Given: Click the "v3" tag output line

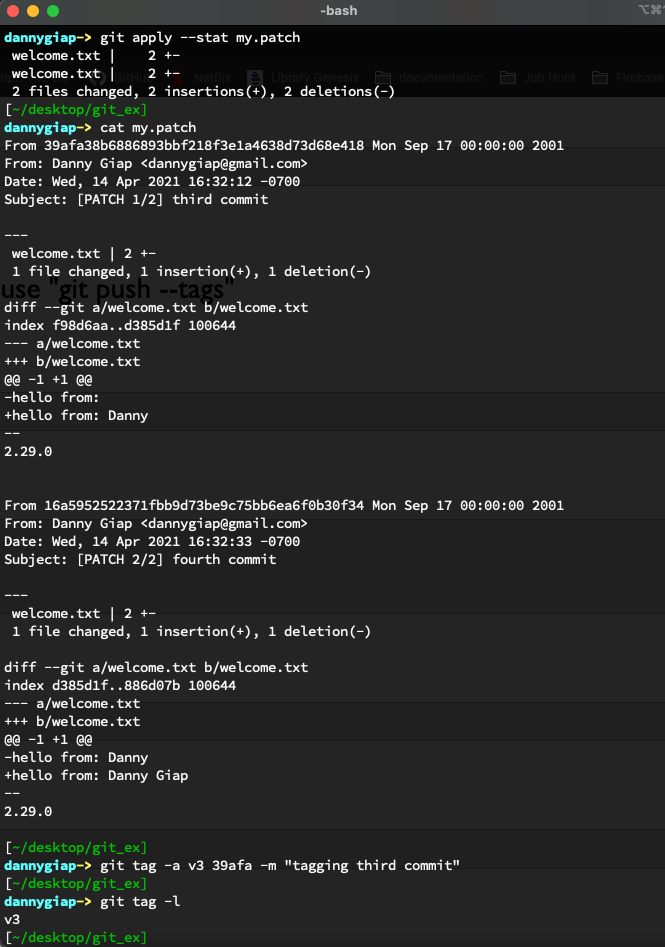Looking at the screenshot, I should (x=12, y=920).
